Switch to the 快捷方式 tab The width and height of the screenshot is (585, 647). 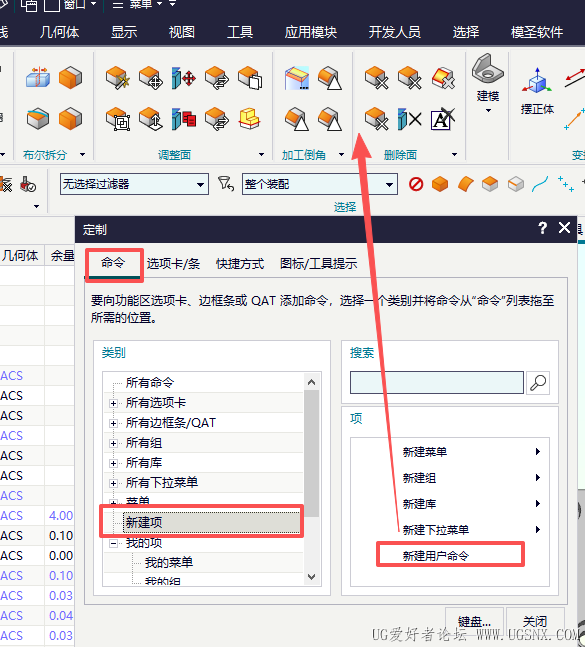[x=240, y=264]
